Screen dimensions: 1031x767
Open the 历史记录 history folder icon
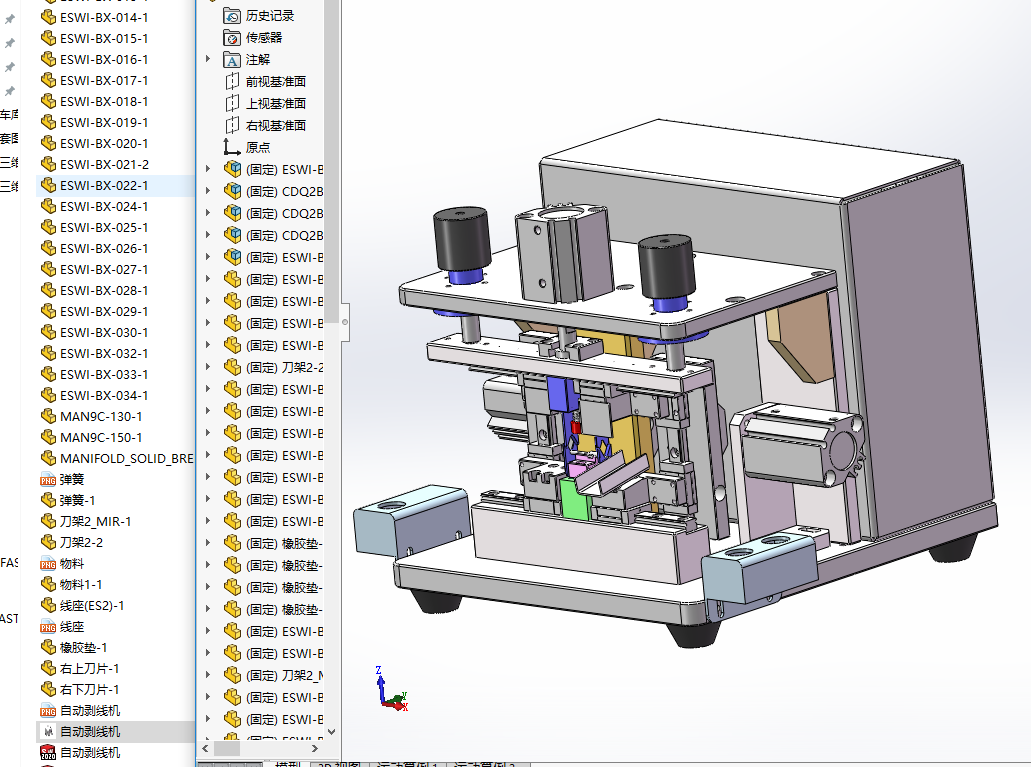[x=232, y=15]
